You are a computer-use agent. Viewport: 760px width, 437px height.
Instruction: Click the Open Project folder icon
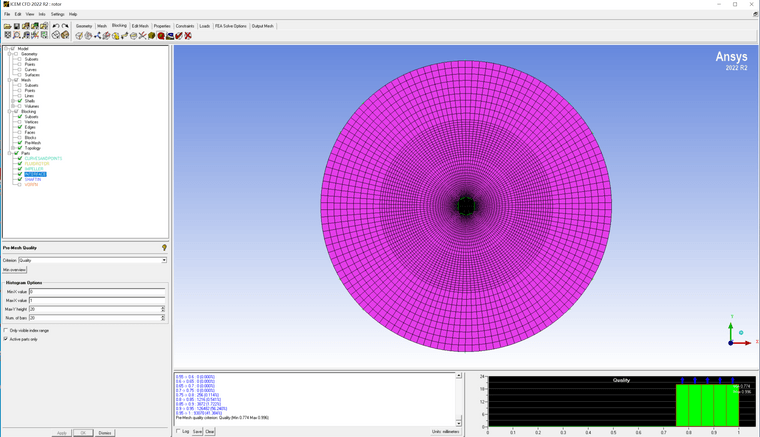tap(8, 26)
